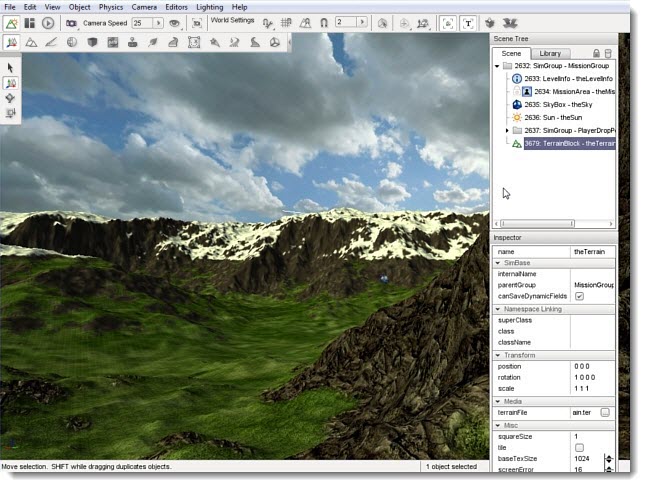The height and width of the screenshot is (487, 645).
Task: Toggle the grid snapping icon
Action: pos(289,22)
